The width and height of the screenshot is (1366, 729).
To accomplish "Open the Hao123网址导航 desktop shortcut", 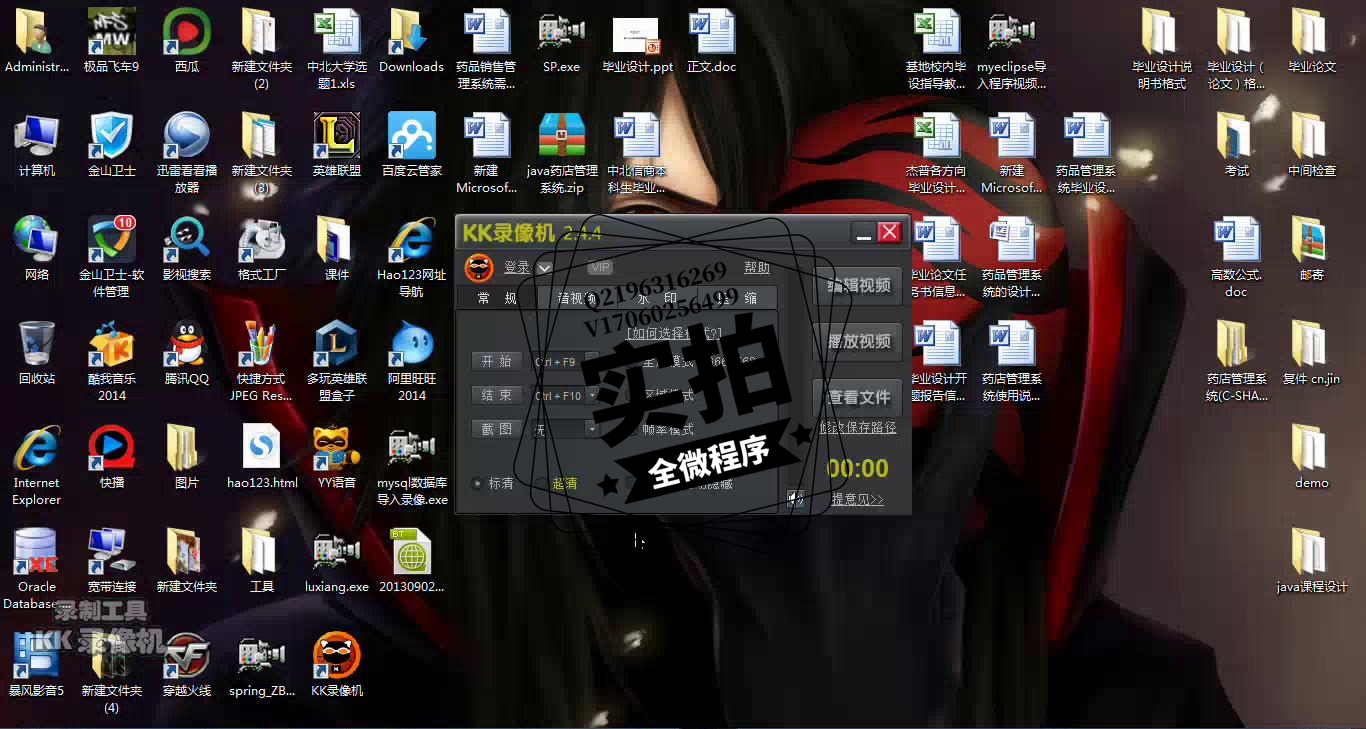I will tap(412, 257).
